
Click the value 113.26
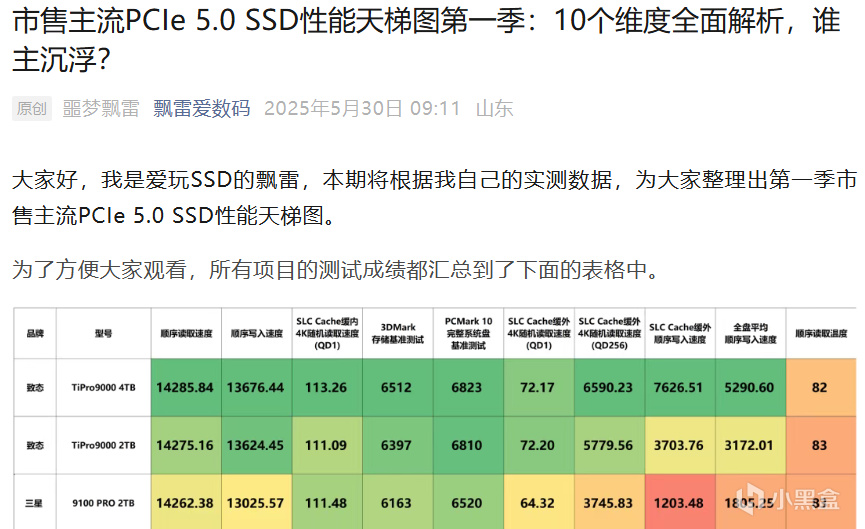(326, 387)
